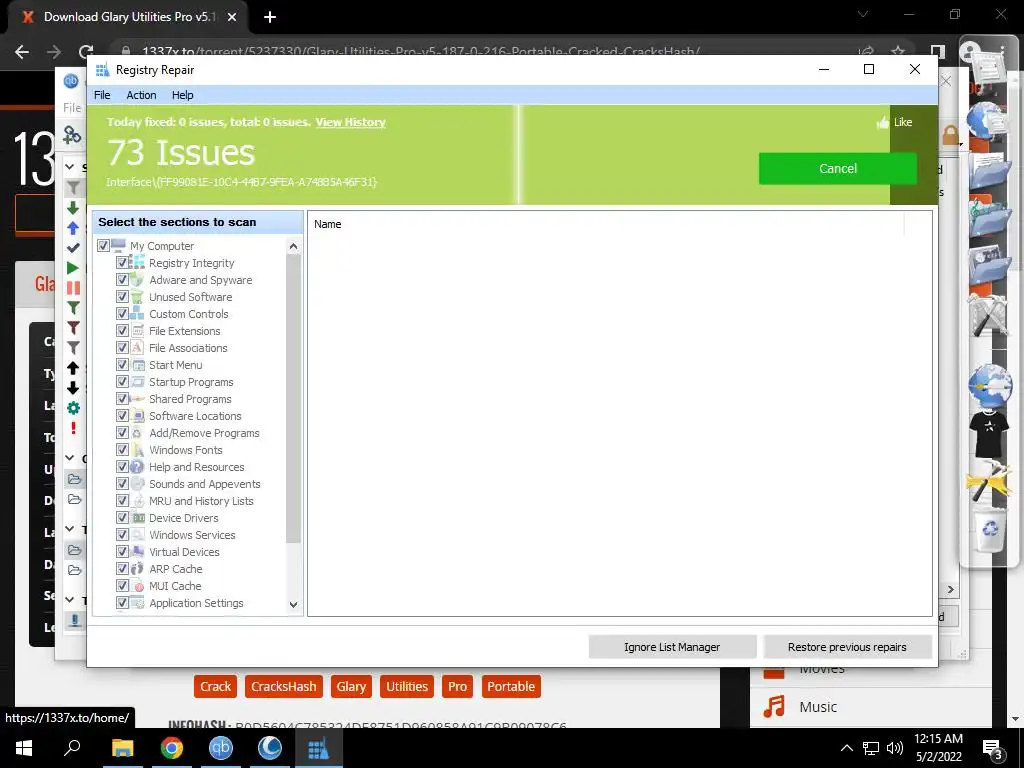1024x768 pixels.
Task: Click the File Associations letter A icon
Action: click(x=137, y=347)
